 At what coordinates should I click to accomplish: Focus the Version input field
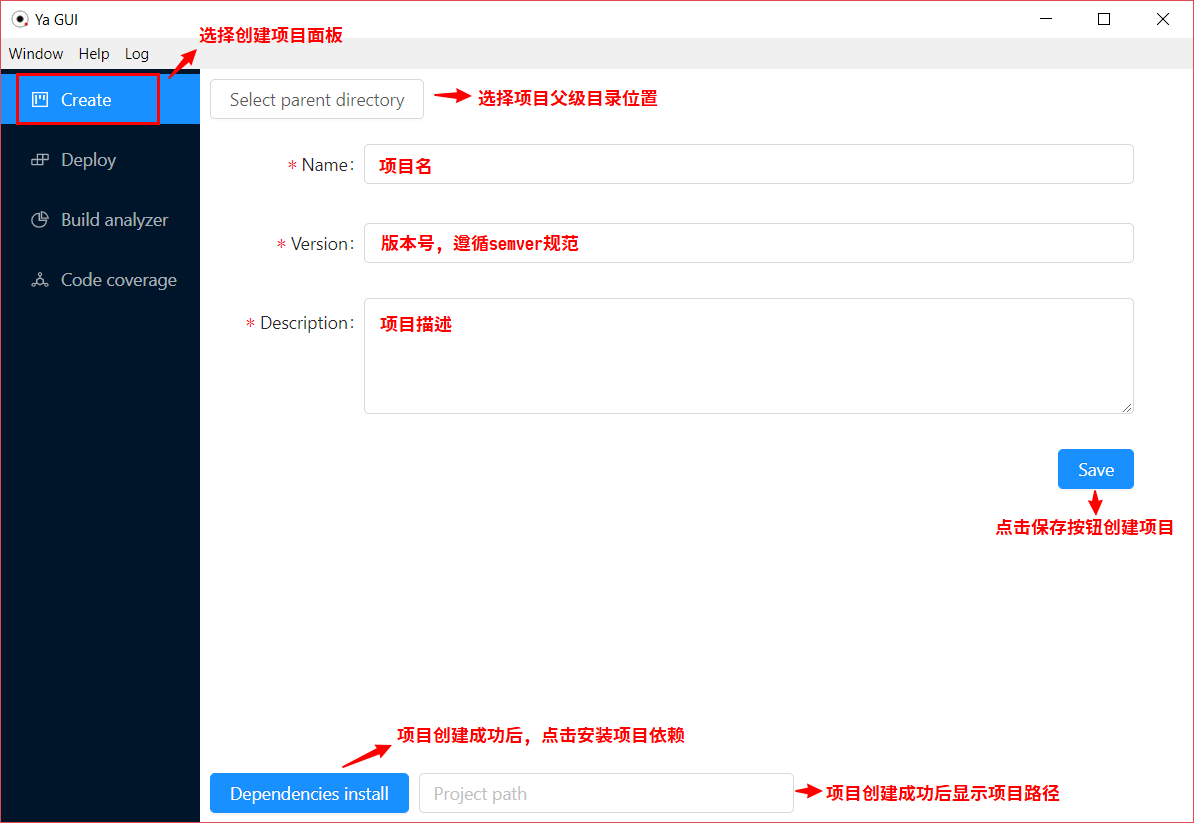coord(749,243)
